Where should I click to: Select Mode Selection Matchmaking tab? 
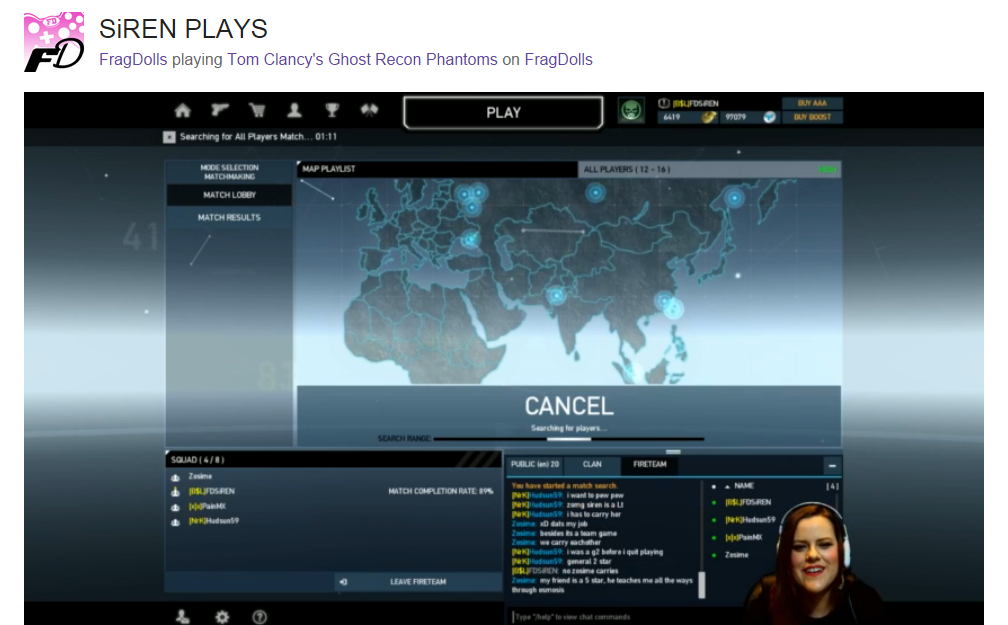[x=230, y=172]
